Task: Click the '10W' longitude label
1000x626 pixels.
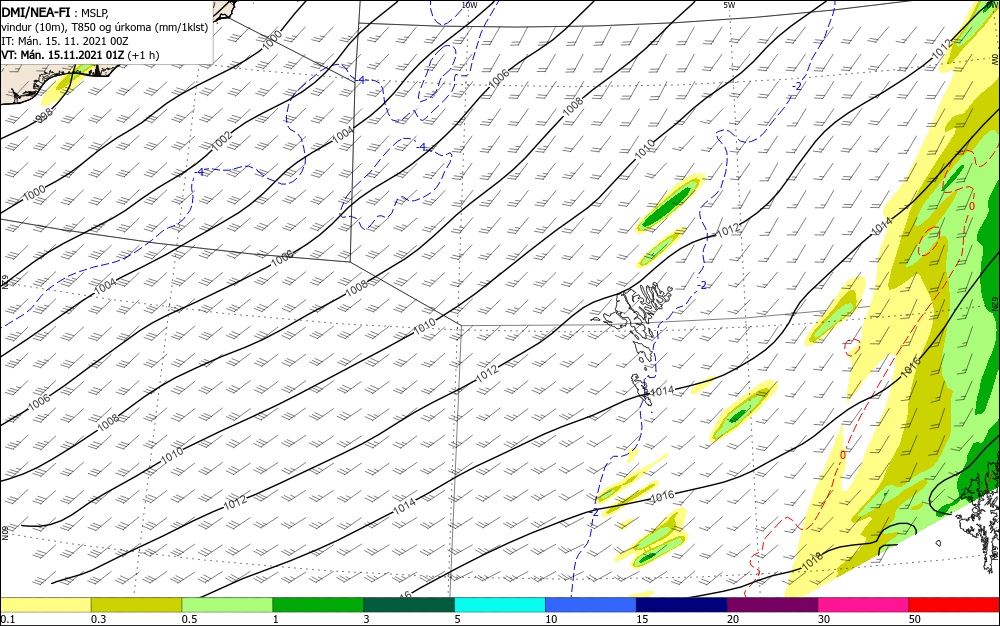Action: [469, 5]
